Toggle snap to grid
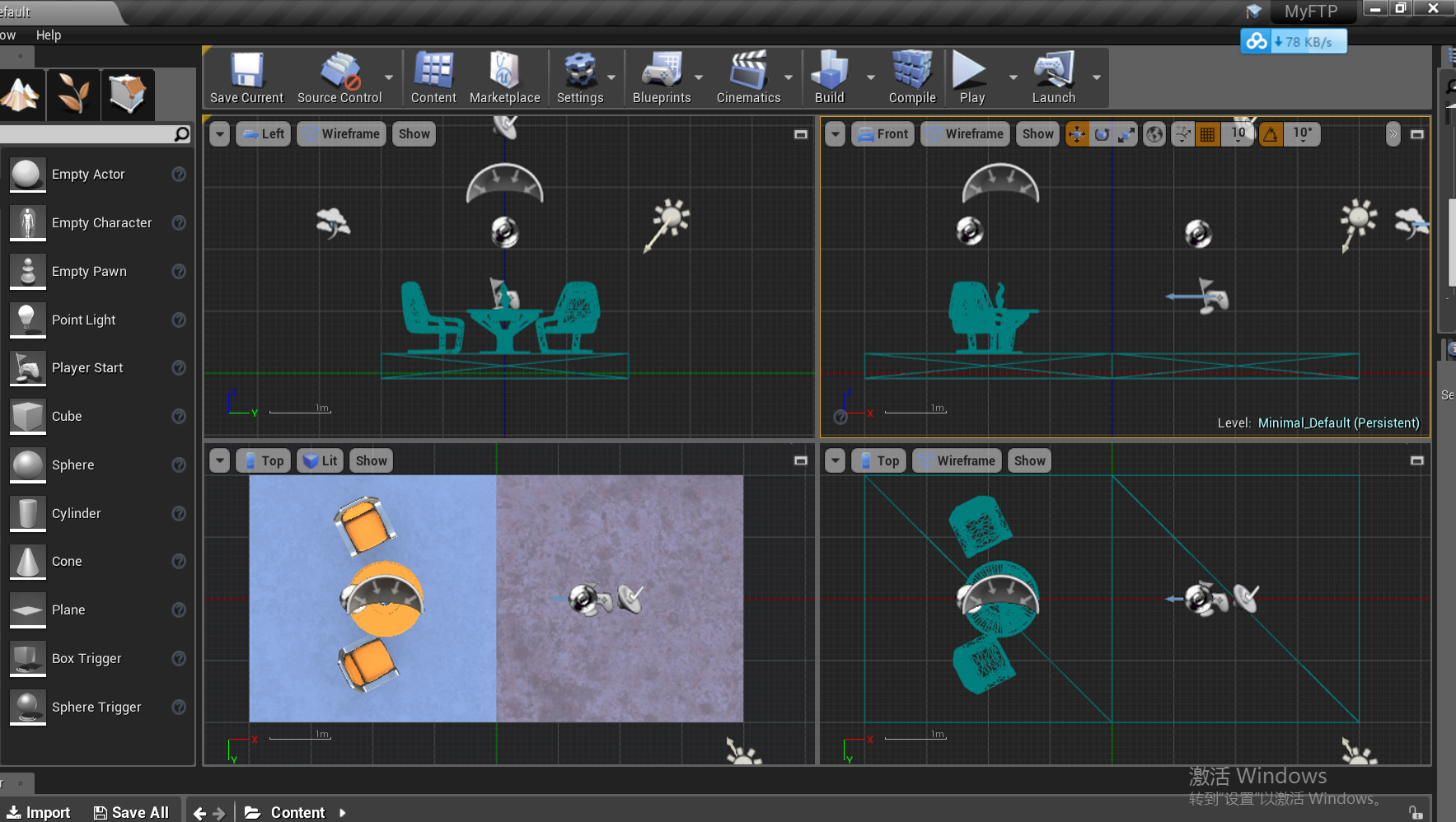 pos(1209,133)
